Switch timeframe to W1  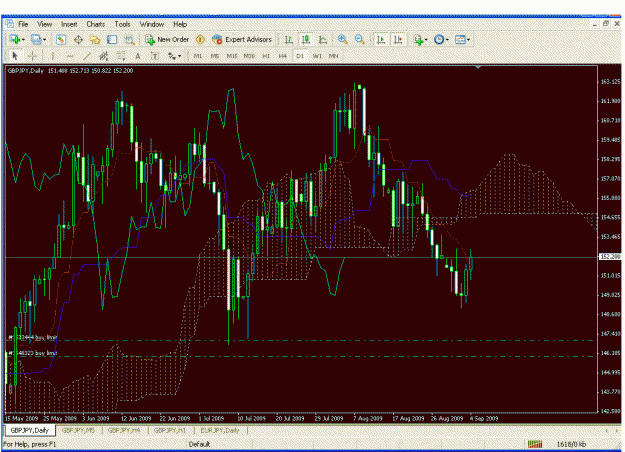317,56
